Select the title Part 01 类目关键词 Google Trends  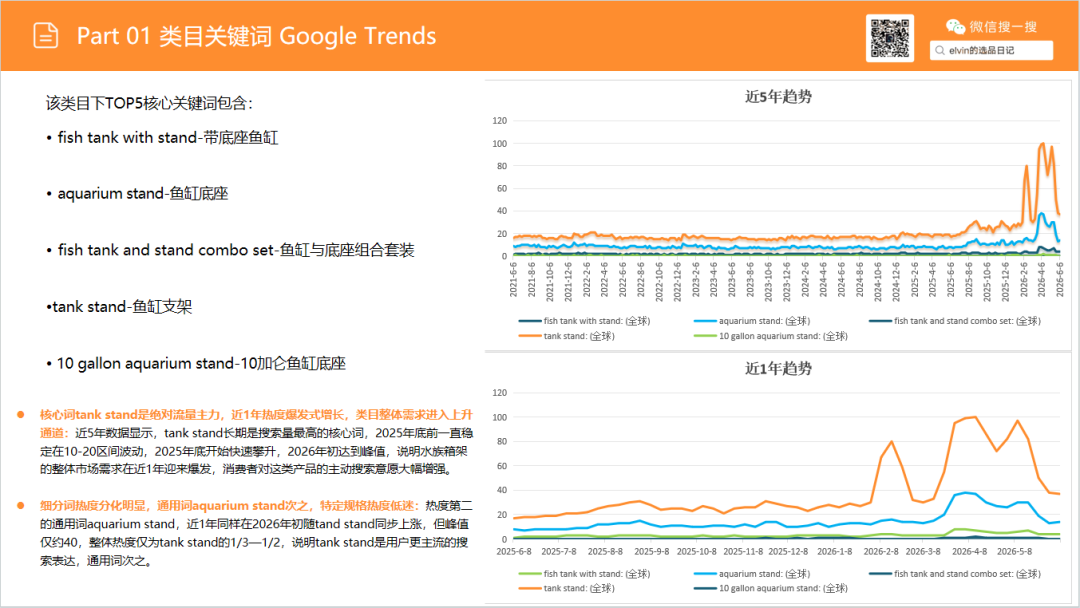(x=256, y=36)
